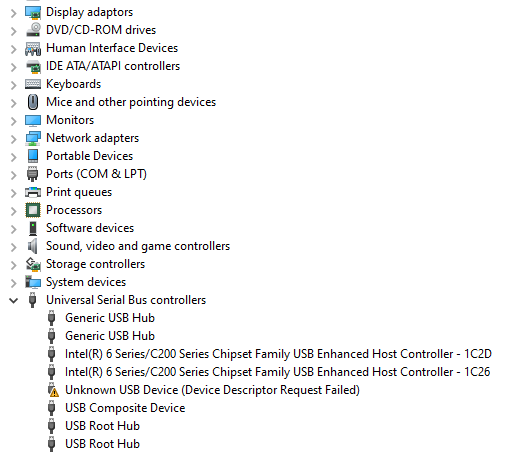Collapse Universal Serial Bus controllers node
Image resolution: width=522 pixels, height=462 pixels.
point(14,300)
